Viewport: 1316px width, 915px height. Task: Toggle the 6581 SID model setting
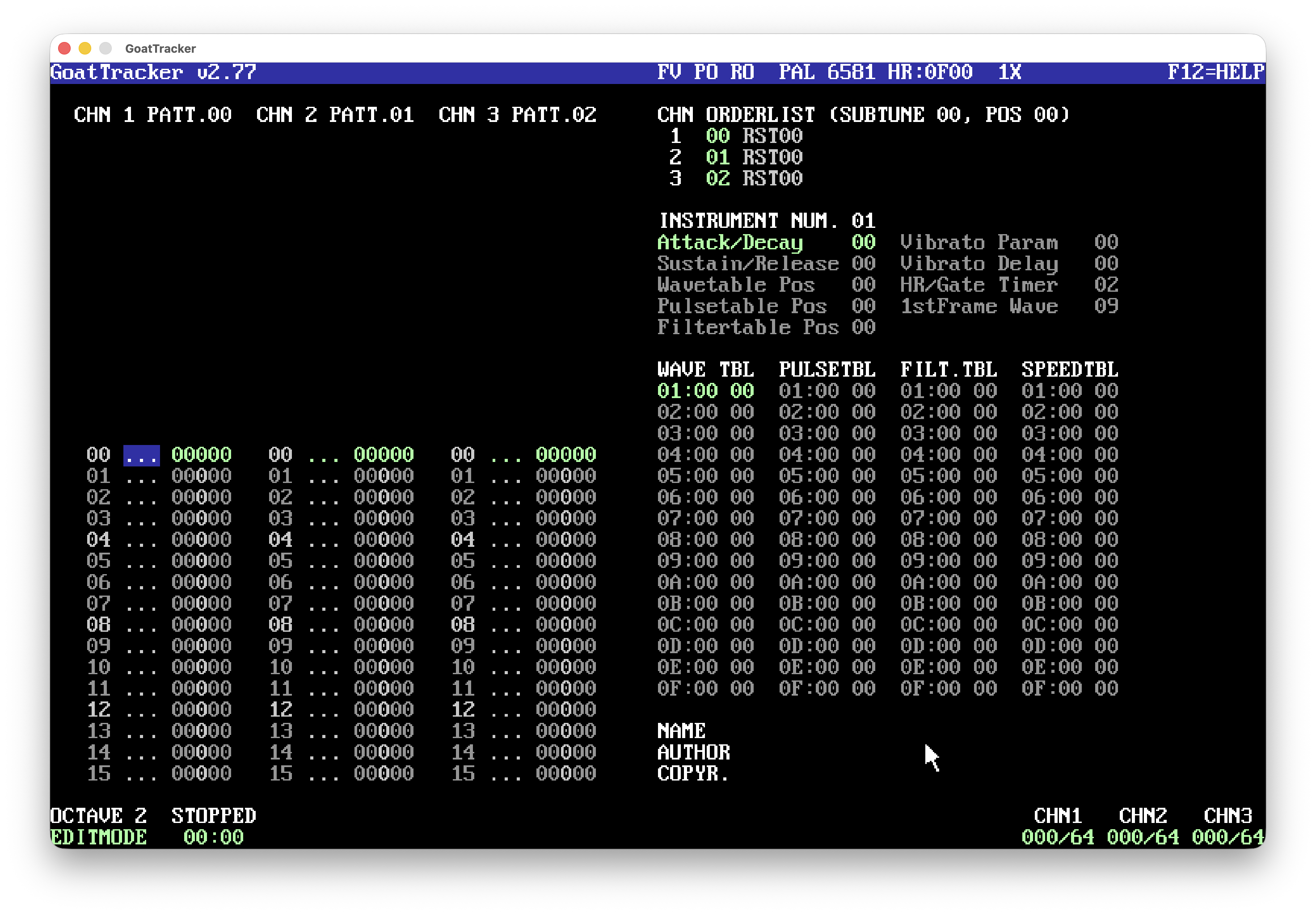point(851,72)
